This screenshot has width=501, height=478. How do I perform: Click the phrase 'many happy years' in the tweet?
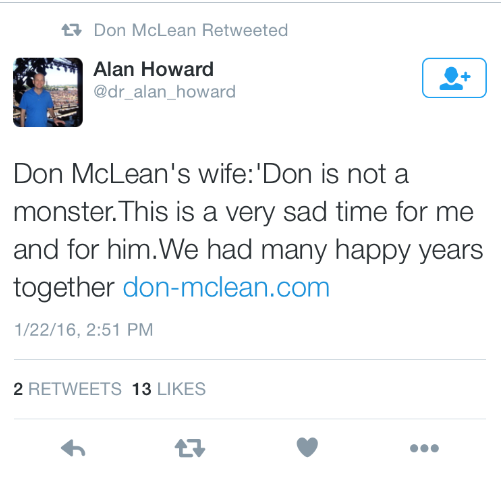pos(372,251)
